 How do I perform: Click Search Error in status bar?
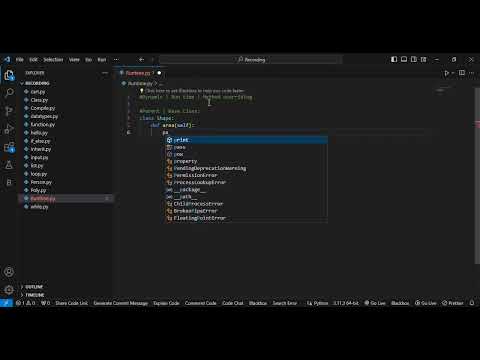pyautogui.click(x=284, y=303)
